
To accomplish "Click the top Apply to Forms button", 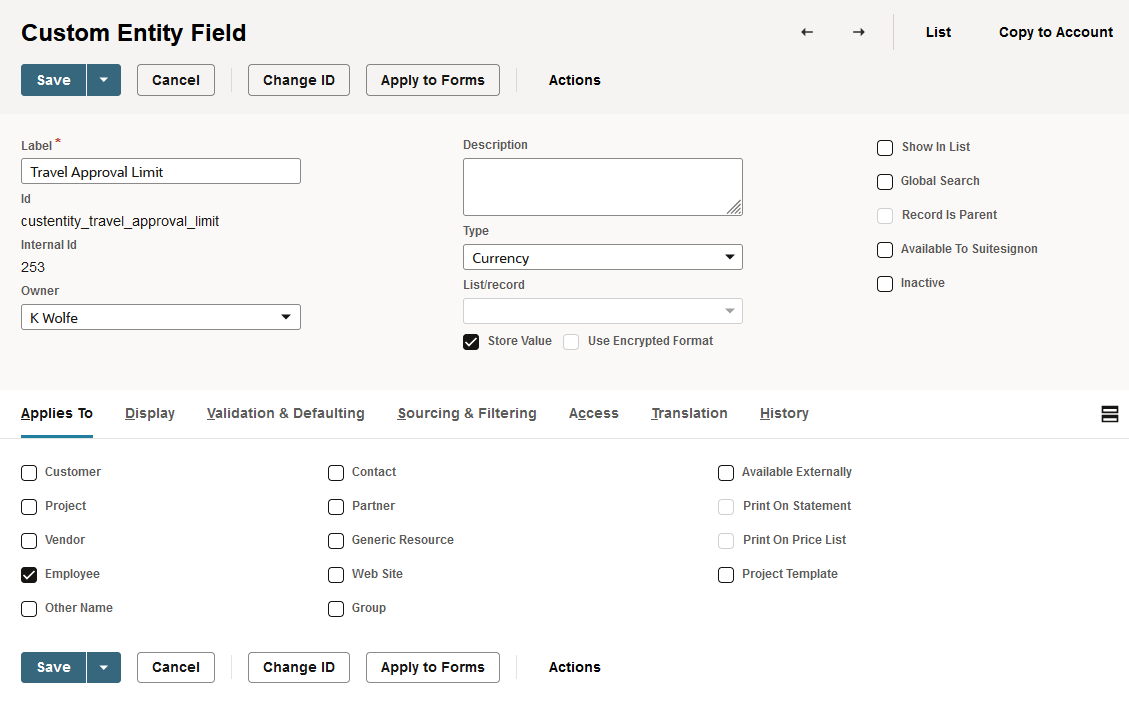I will [x=432, y=80].
